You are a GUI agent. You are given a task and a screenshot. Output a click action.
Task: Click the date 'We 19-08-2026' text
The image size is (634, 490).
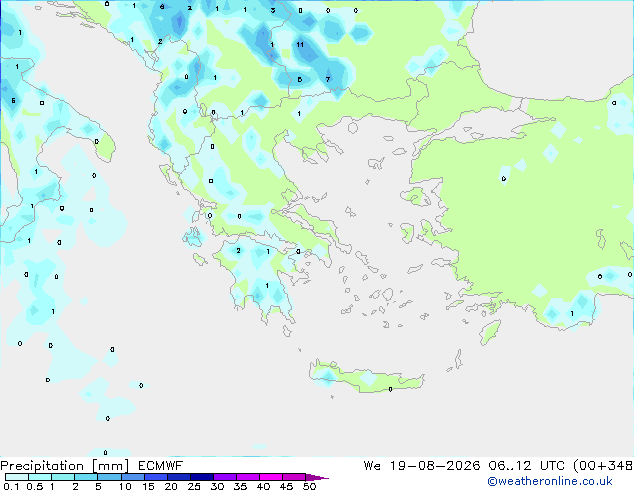pyautogui.click(x=422, y=466)
